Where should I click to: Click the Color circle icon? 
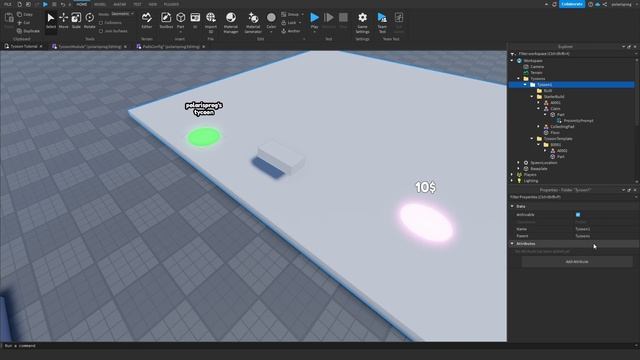(271, 18)
